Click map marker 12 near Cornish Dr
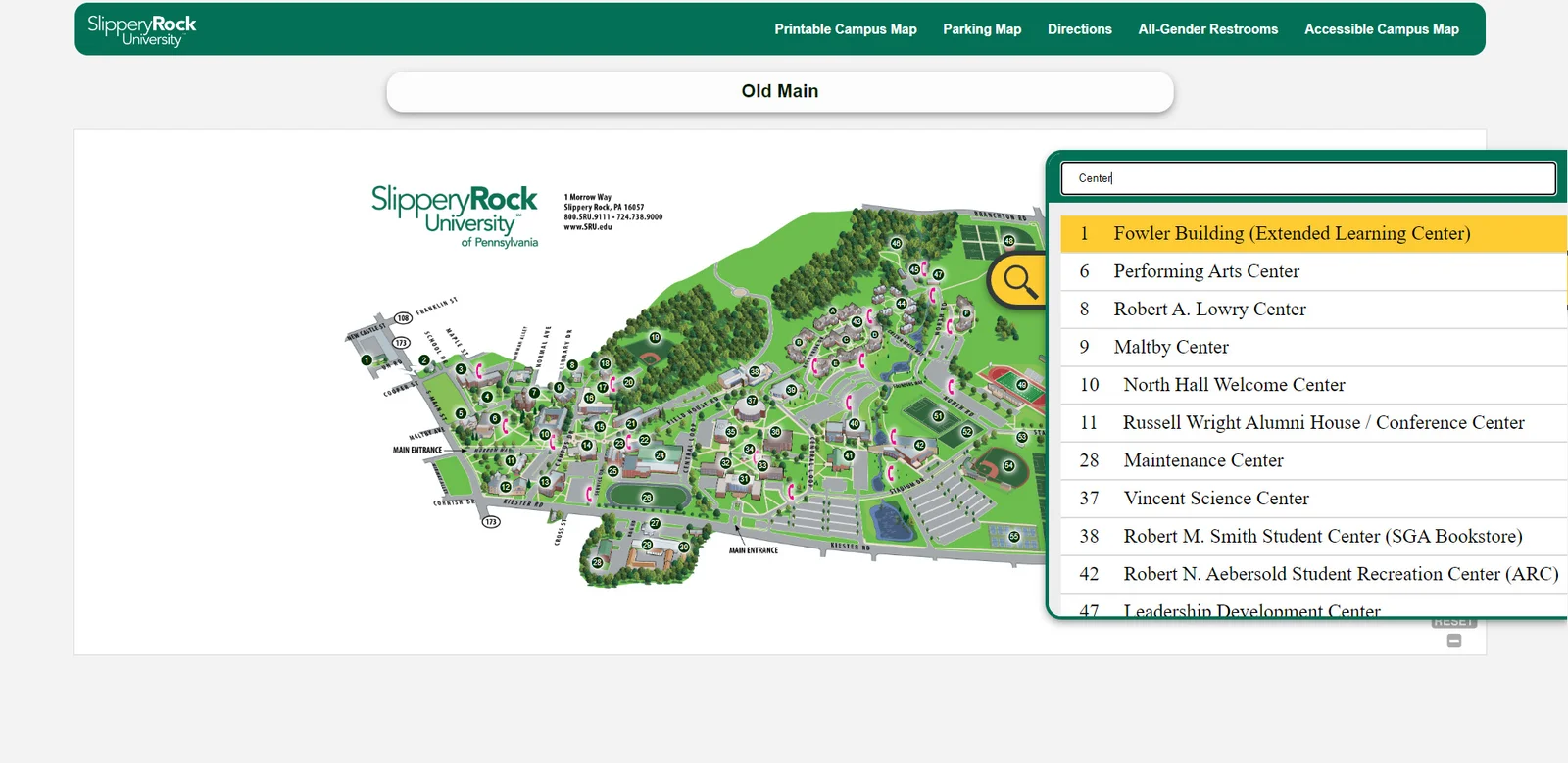The width and height of the screenshot is (1568, 763). tap(506, 486)
